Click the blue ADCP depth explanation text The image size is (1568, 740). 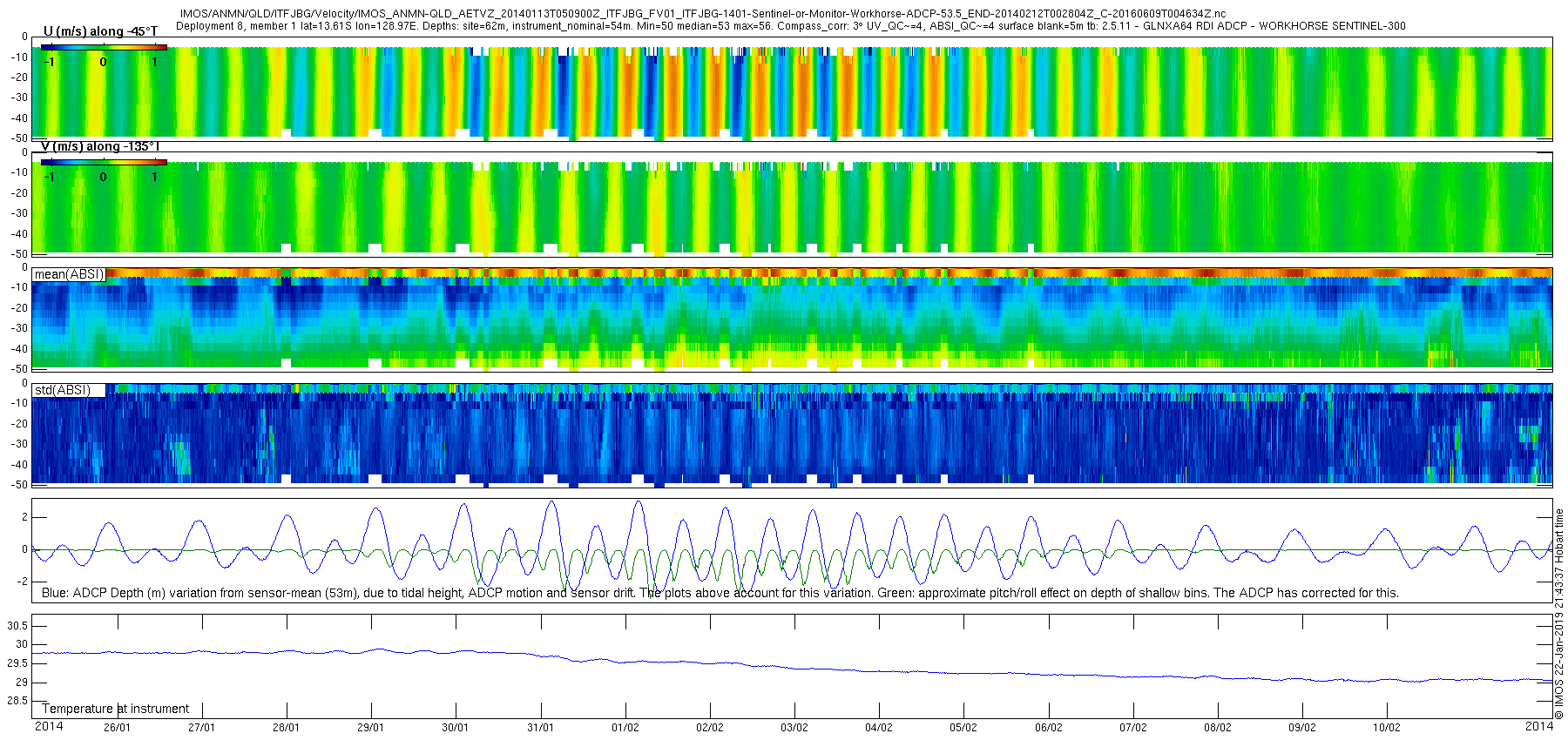720,593
